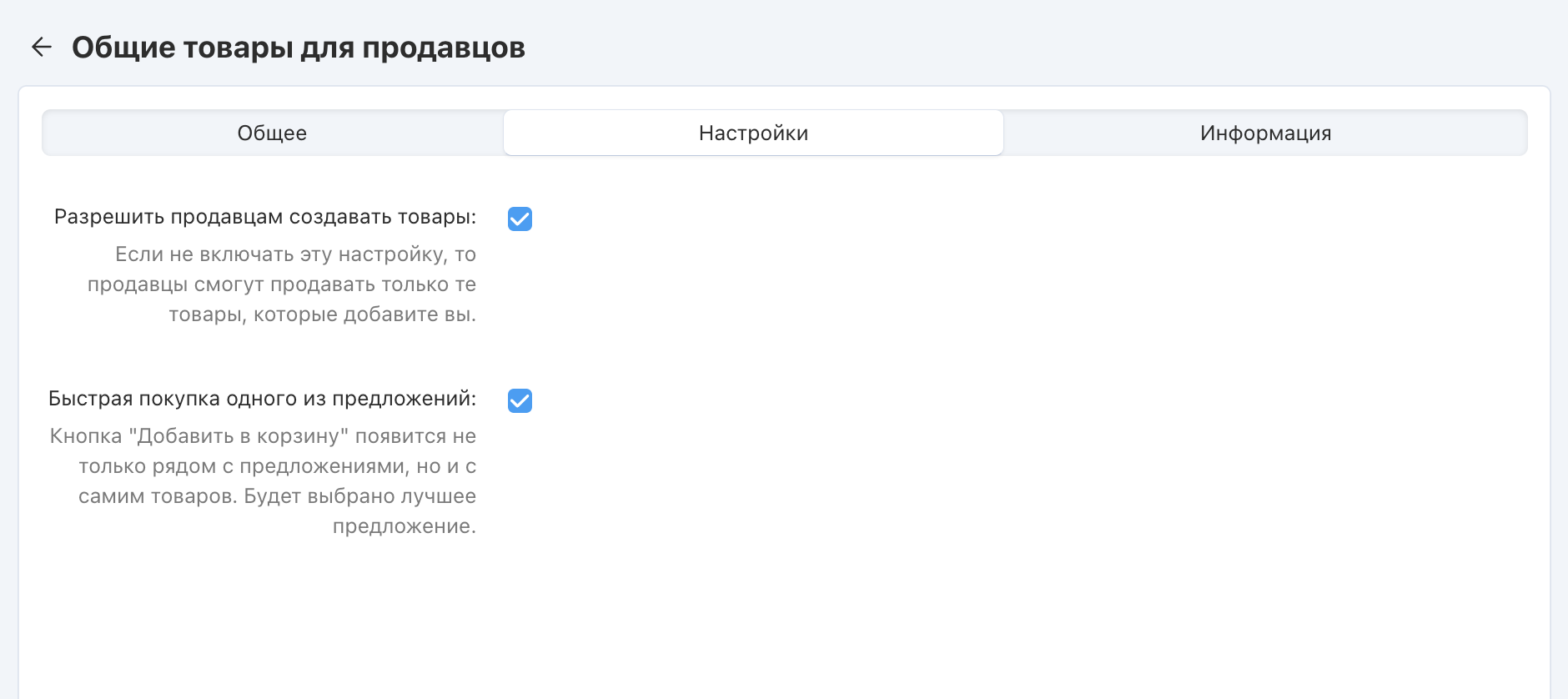Disable Быстрая покупка одного из предложений checkbox
The image size is (1568, 699).
[520, 400]
